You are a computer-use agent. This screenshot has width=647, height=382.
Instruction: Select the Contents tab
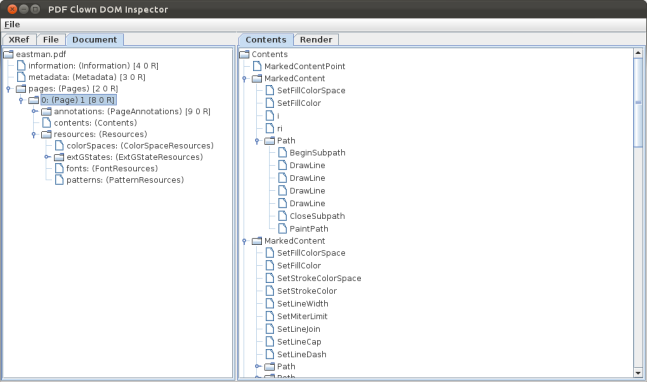pyautogui.click(x=266, y=40)
